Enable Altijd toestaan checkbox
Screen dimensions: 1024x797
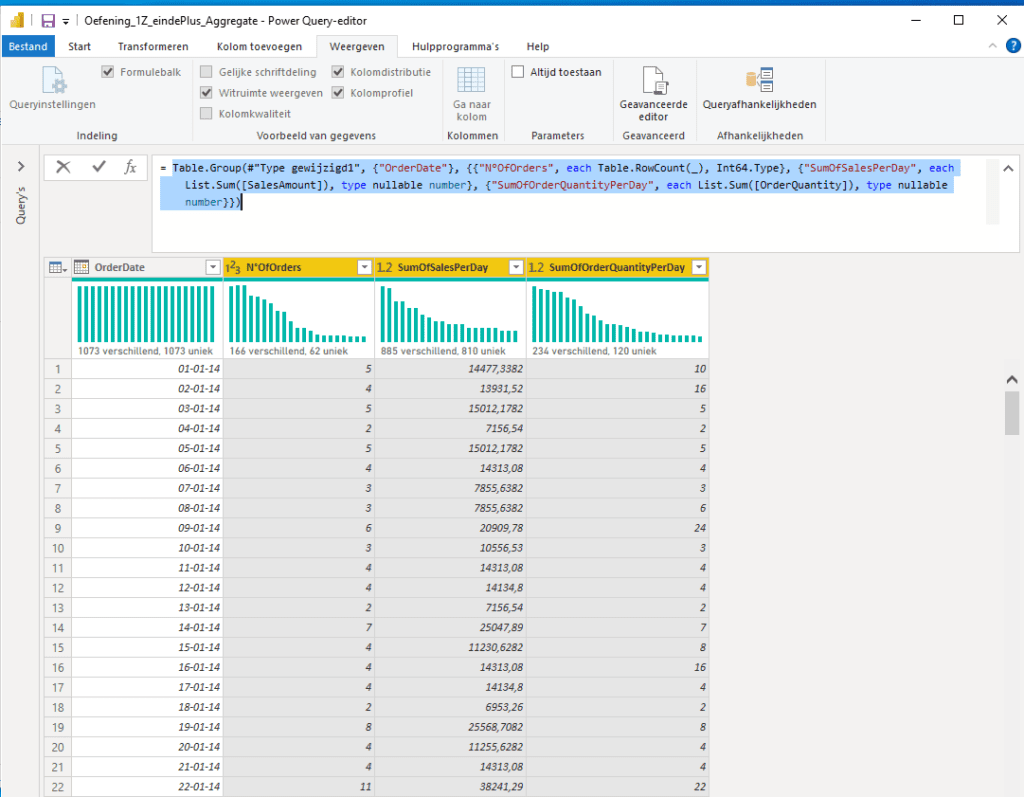[x=518, y=72]
